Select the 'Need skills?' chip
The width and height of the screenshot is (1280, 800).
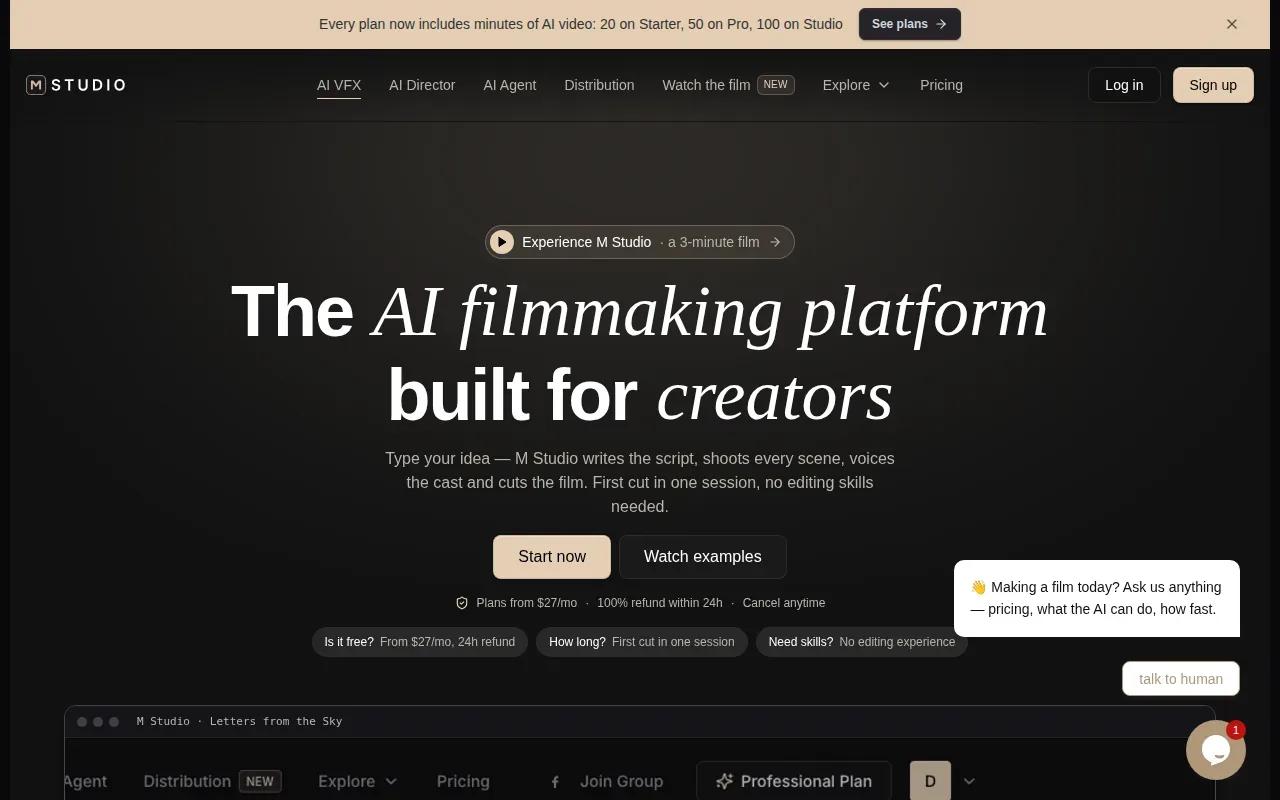tap(862, 642)
